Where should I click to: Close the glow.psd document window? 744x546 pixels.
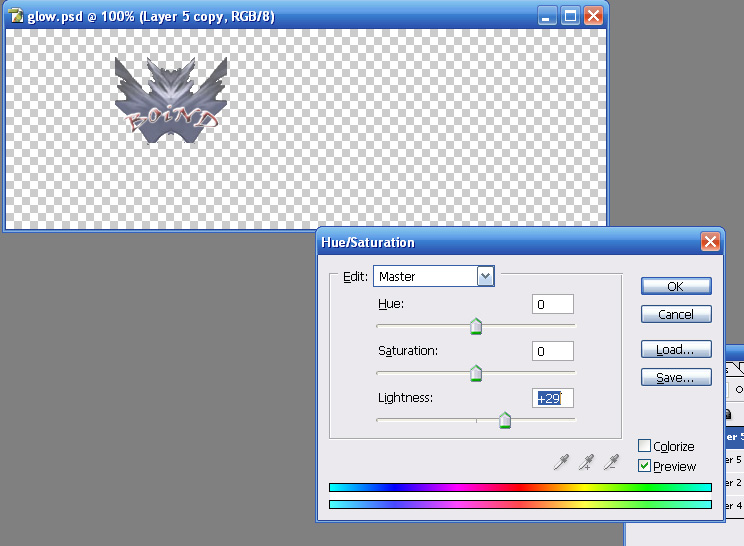pyautogui.click(x=593, y=16)
